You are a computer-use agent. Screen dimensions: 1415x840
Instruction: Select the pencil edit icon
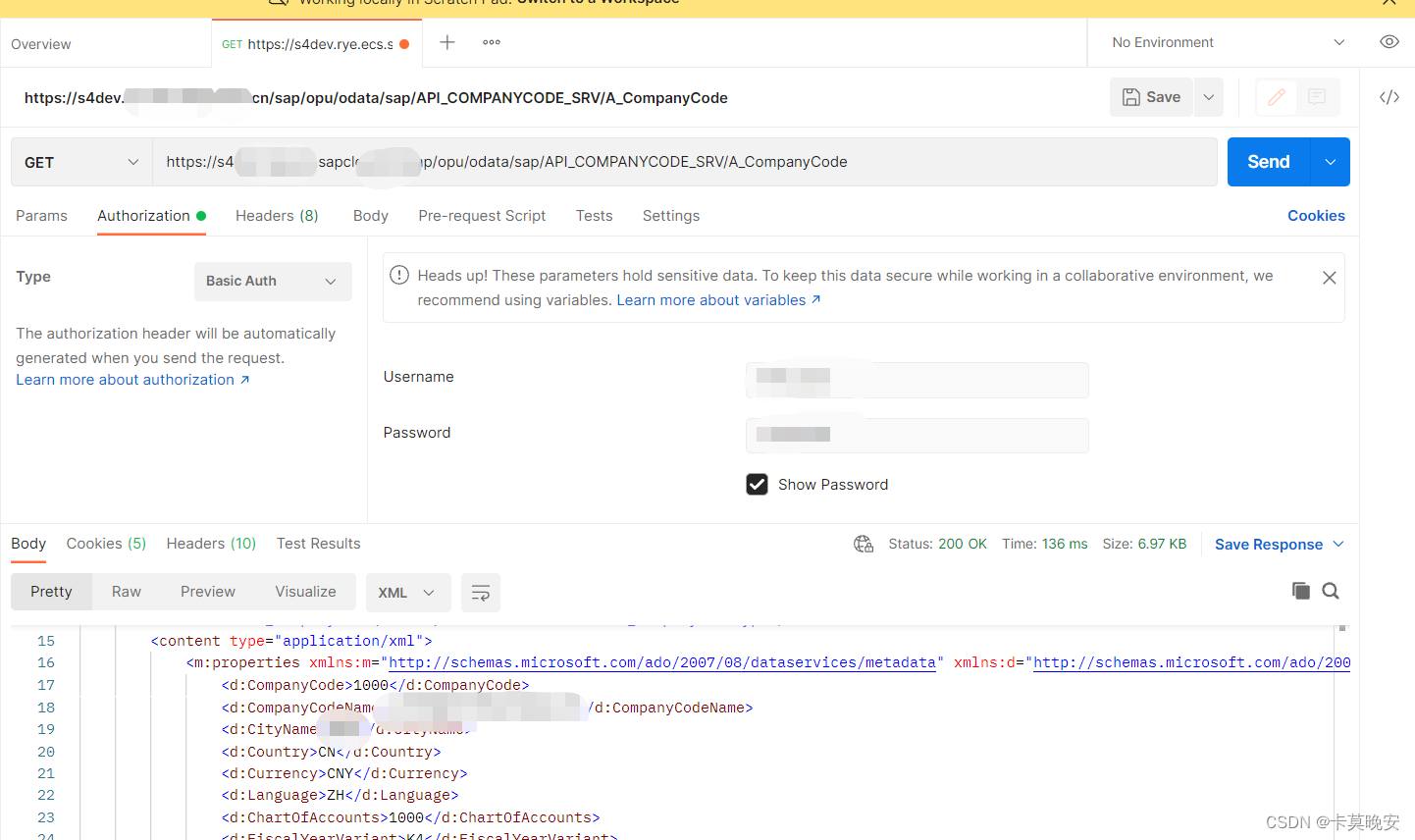pyautogui.click(x=1276, y=97)
